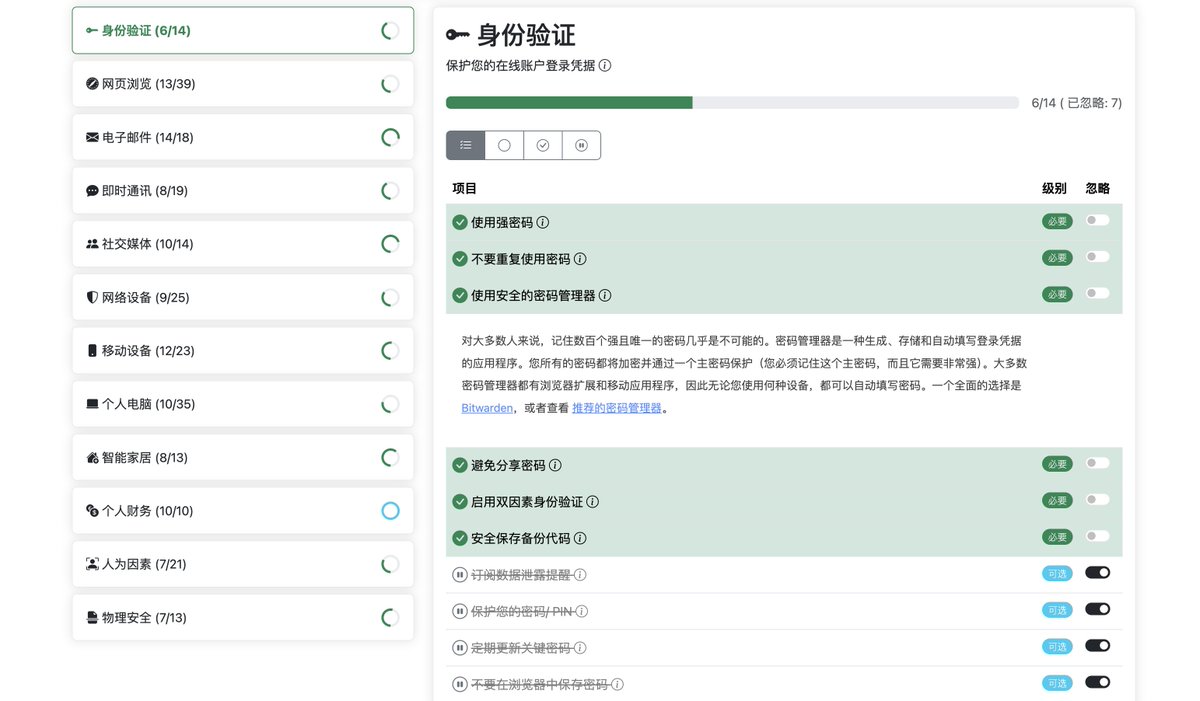Viewport: 1200px width, 701px height.
Task: Toggle ignore switch for 避免分享密码
Action: click(x=1097, y=463)
